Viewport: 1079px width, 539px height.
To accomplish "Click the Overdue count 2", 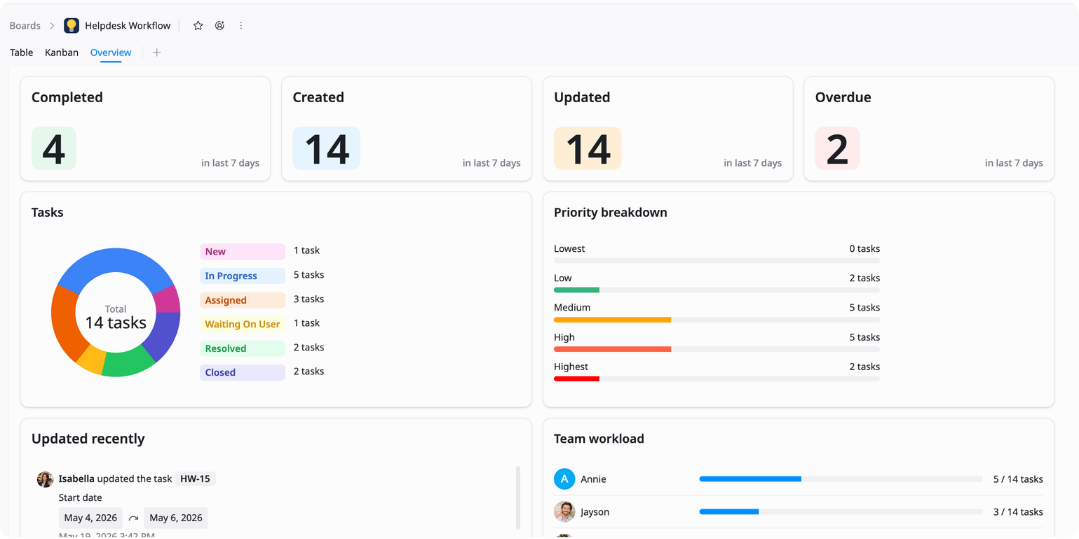I will coord(837,148).
